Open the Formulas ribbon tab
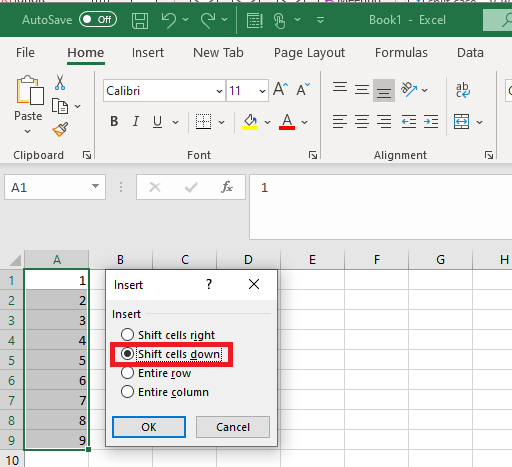The height and width of the screenshot is (467, 512). (x=401, y=53)
